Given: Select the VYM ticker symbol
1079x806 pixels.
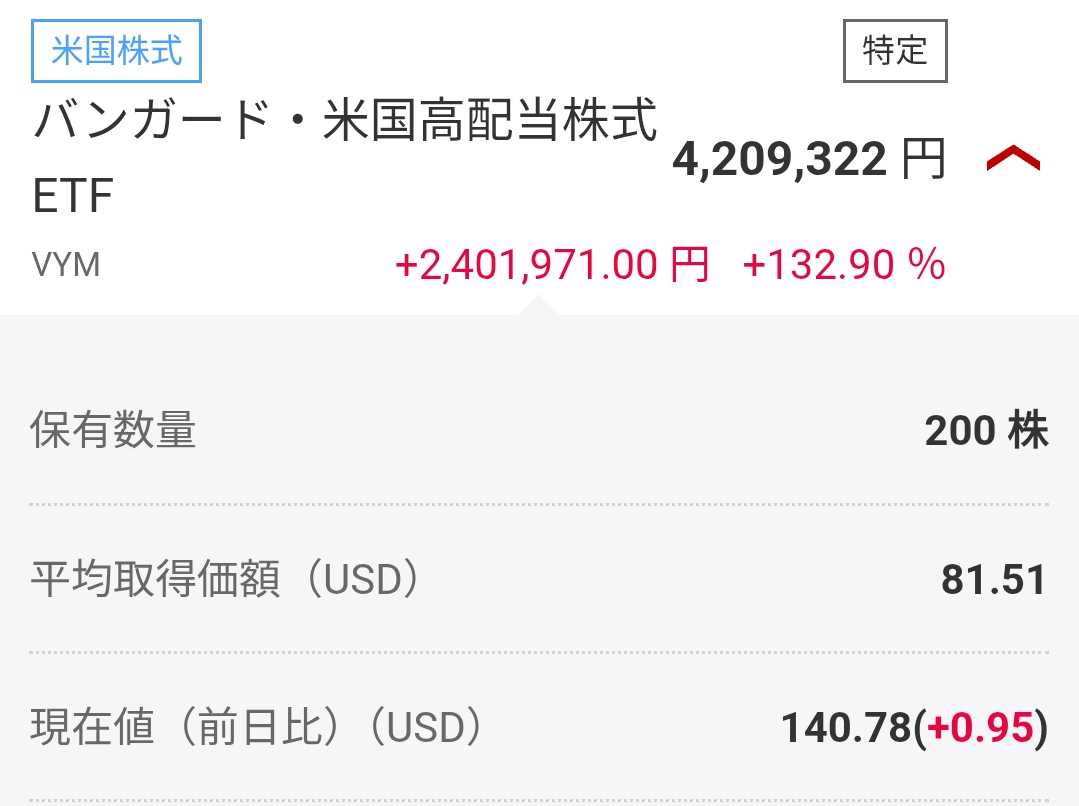Looking at the screenshot, I should (x=66, y=266).
